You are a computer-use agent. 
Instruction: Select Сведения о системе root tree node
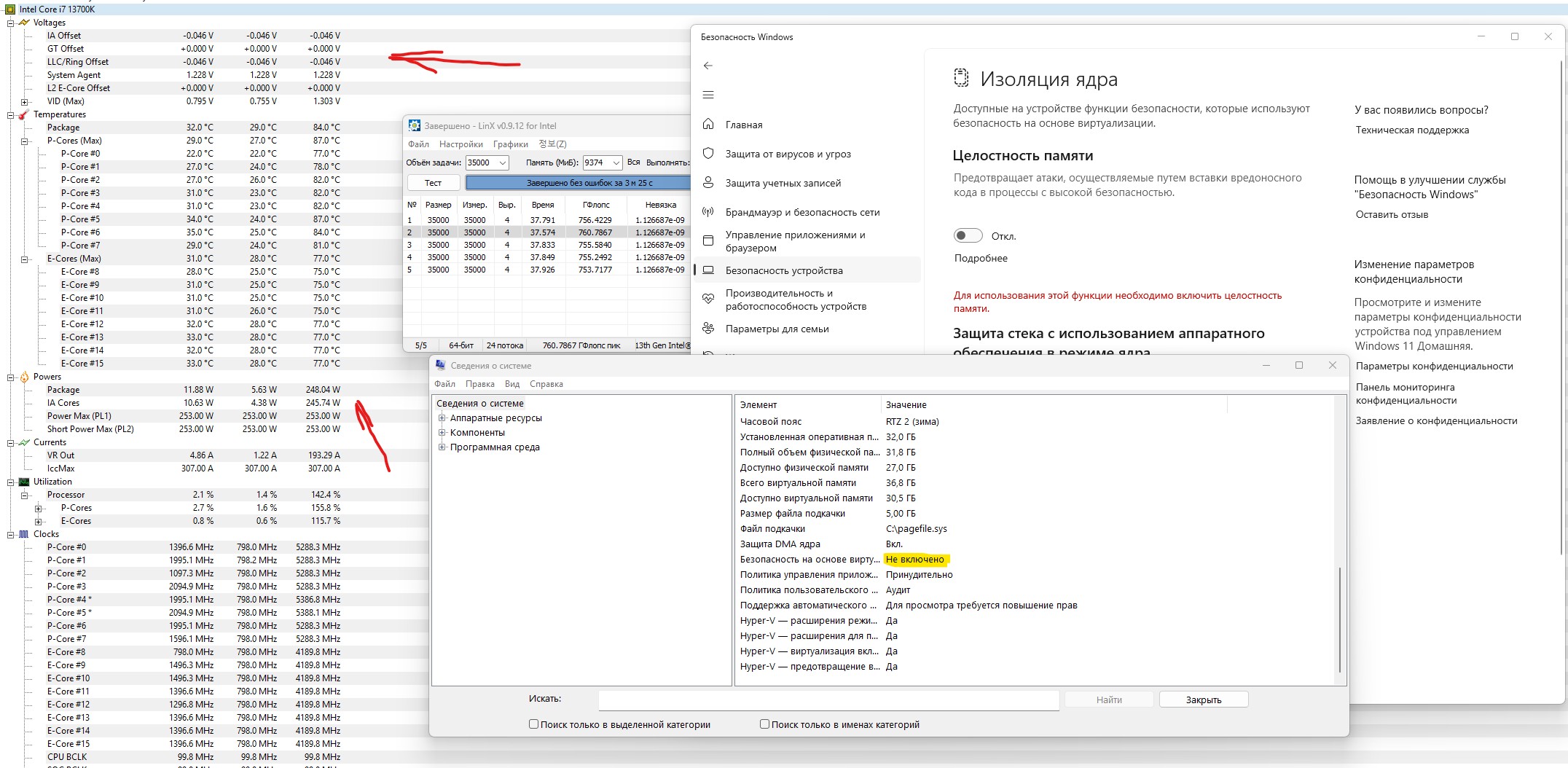[480, 403]
